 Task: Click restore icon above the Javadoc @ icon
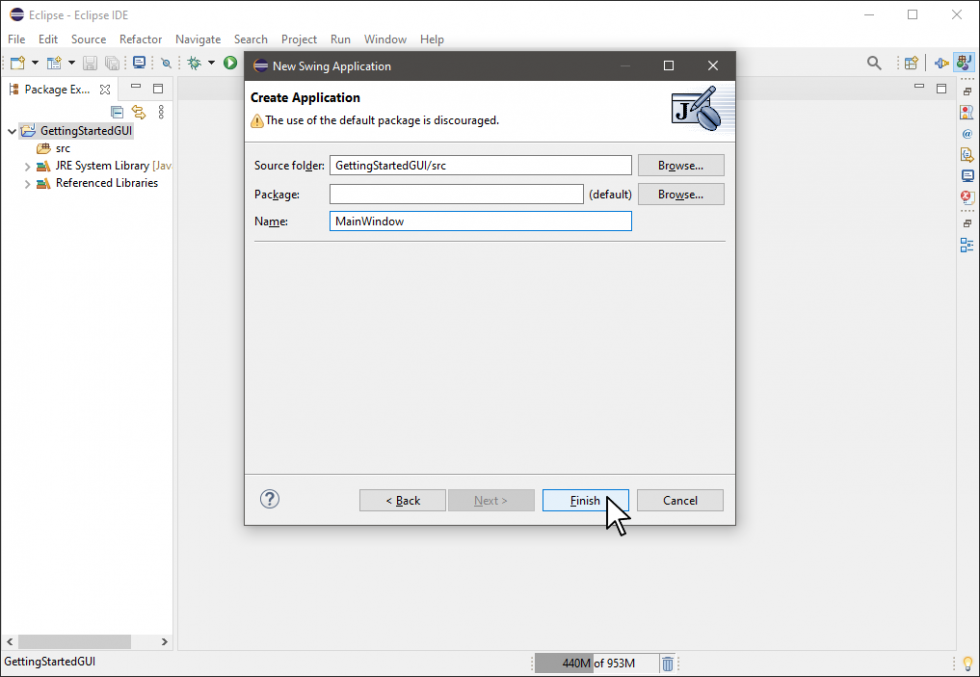pyautogui.click(x=967, y=91)
